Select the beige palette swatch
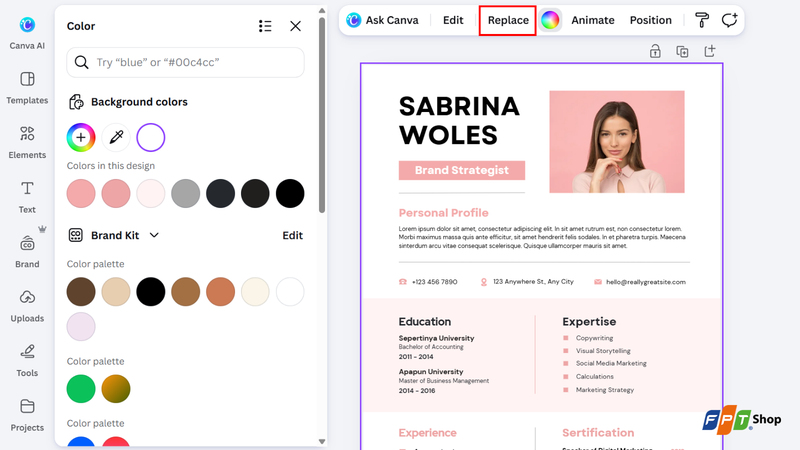This screenshot has width=800, height=450. tap(116, 291)
